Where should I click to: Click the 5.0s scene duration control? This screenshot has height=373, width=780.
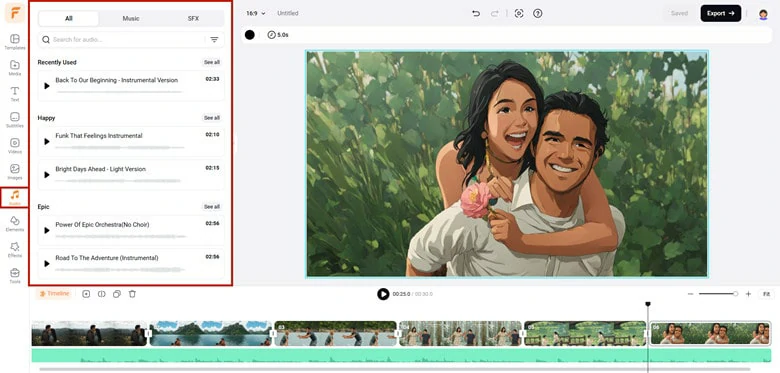(x=278, y=35)
